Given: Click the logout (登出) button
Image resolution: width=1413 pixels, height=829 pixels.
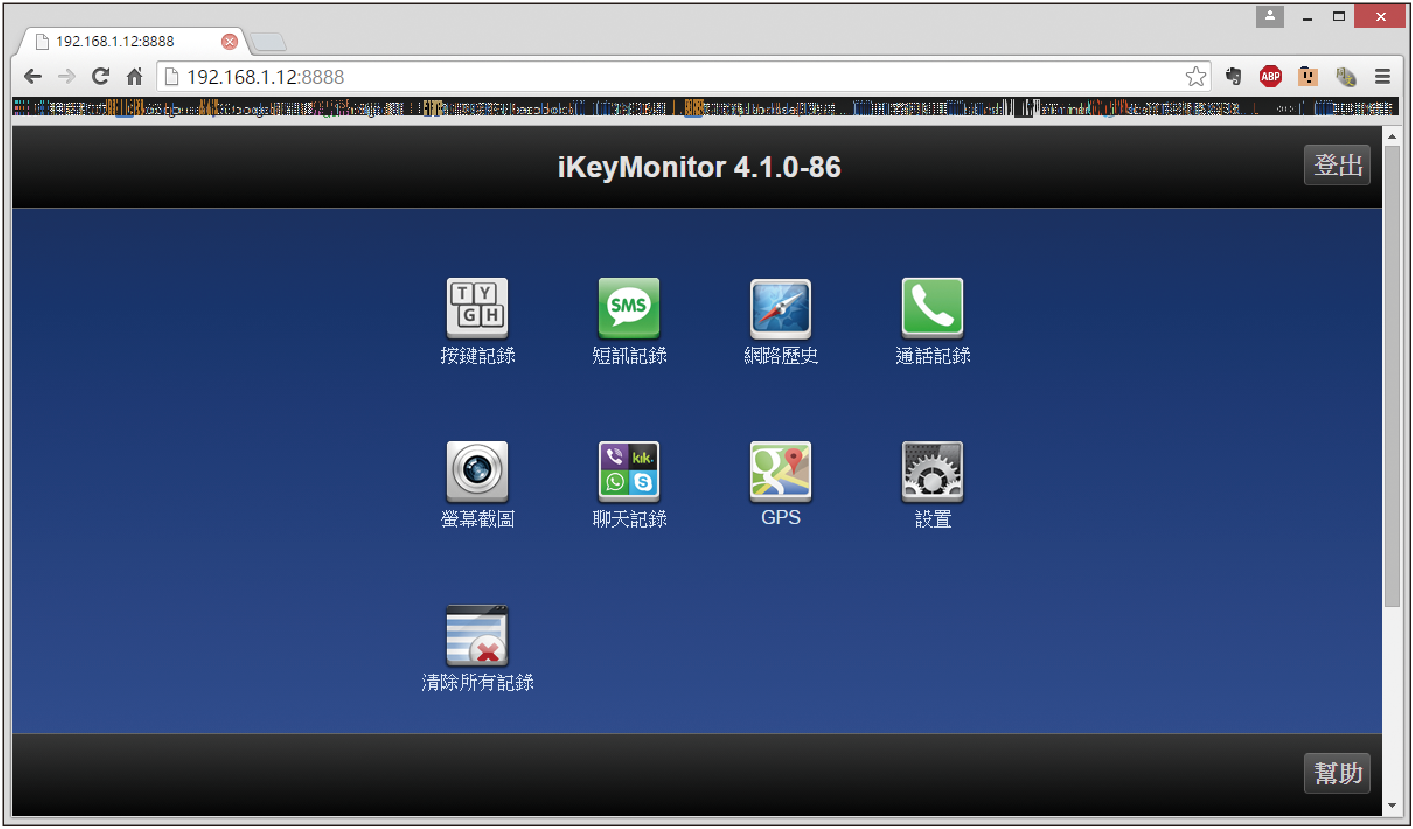Looking at the screenshot, I should click(x=1337, y=166).
